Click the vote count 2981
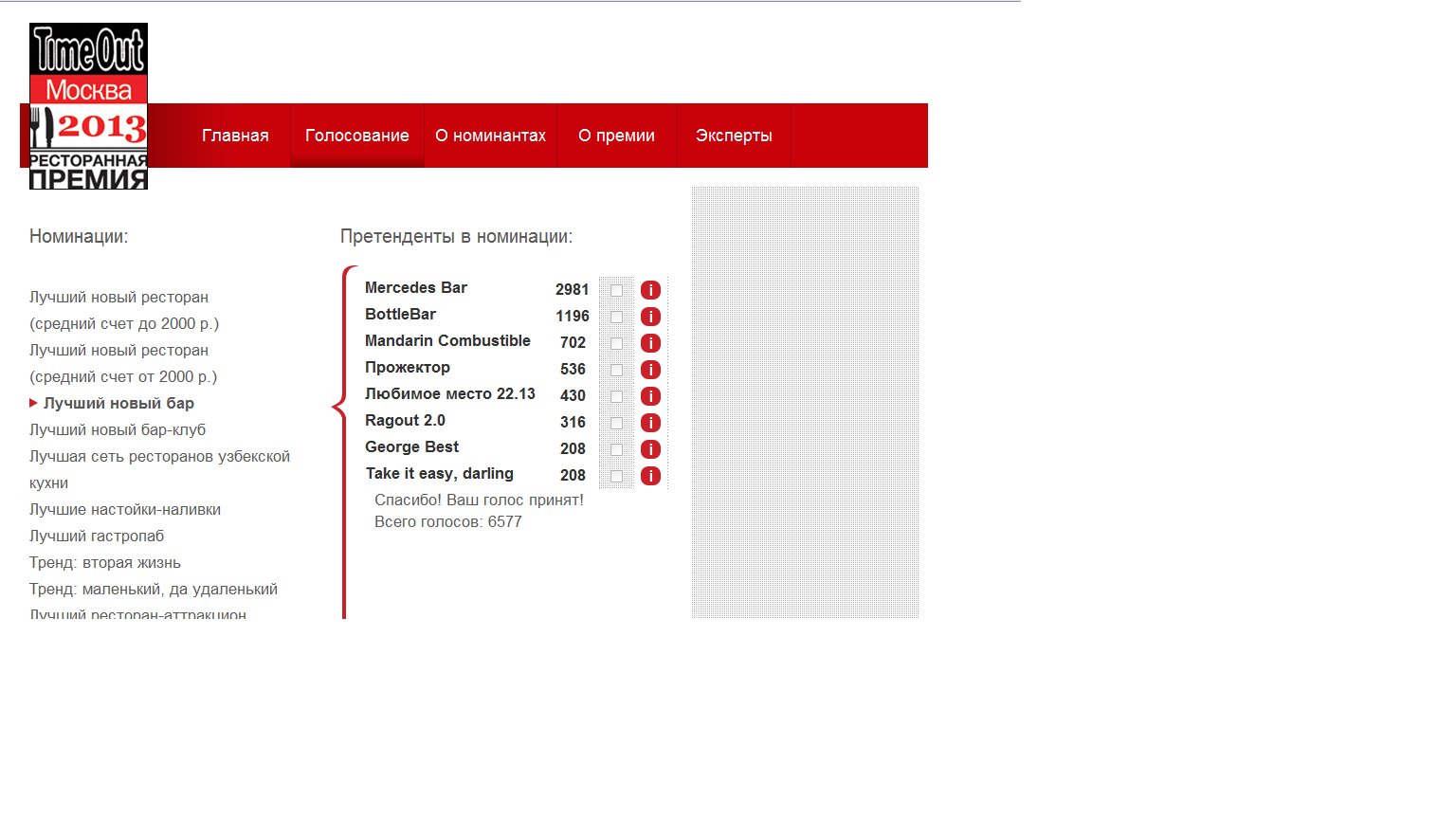Image resolution: width=1456 pixels, height=819 pixels. [573, 289]
